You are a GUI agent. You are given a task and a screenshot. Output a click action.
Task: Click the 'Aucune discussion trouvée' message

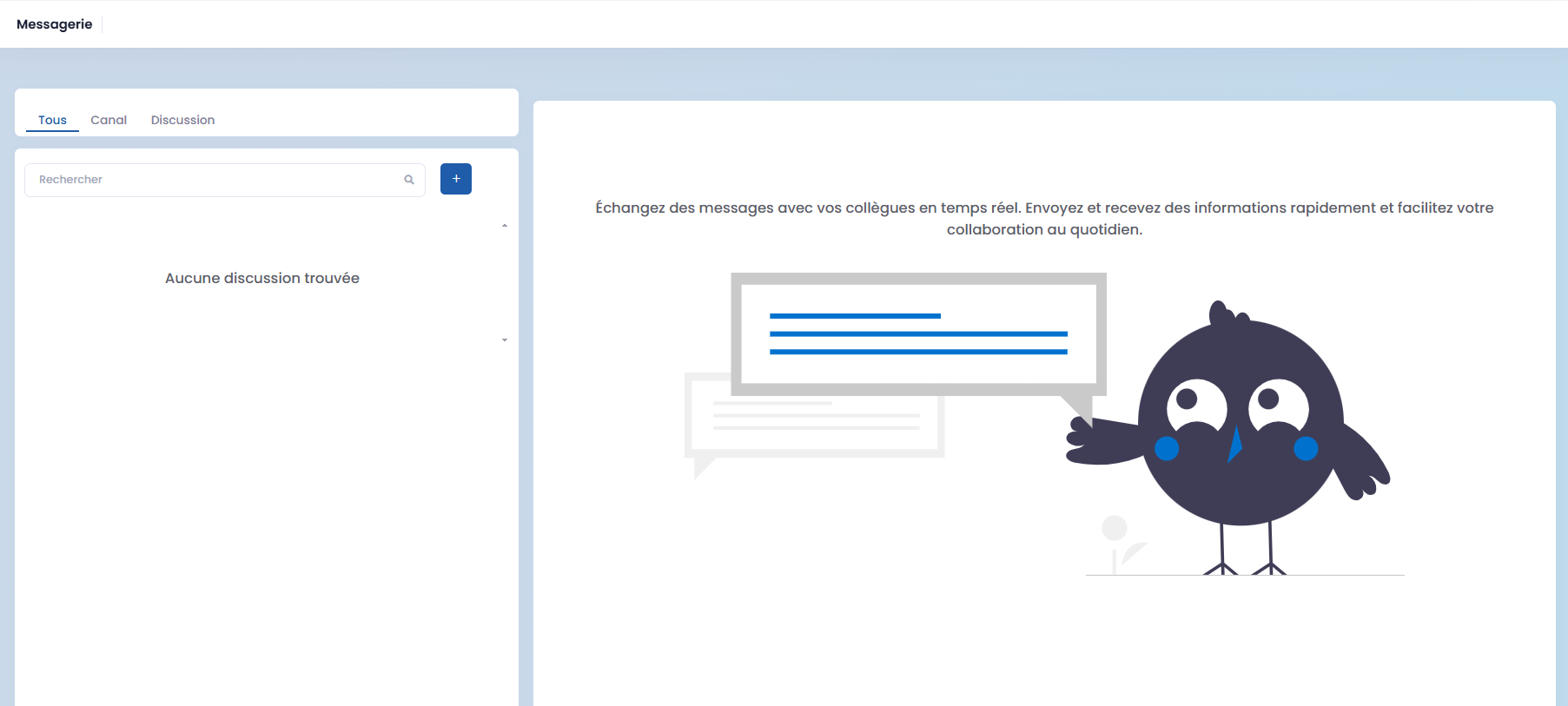(262, 278)
